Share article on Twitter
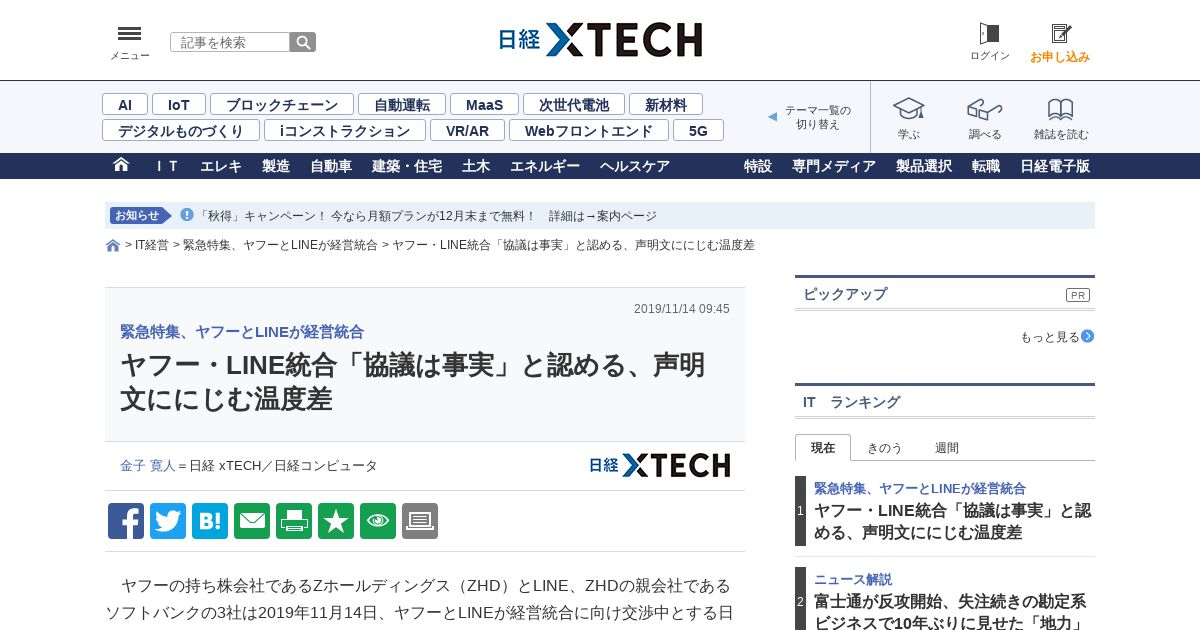 (x=168, y=521)
